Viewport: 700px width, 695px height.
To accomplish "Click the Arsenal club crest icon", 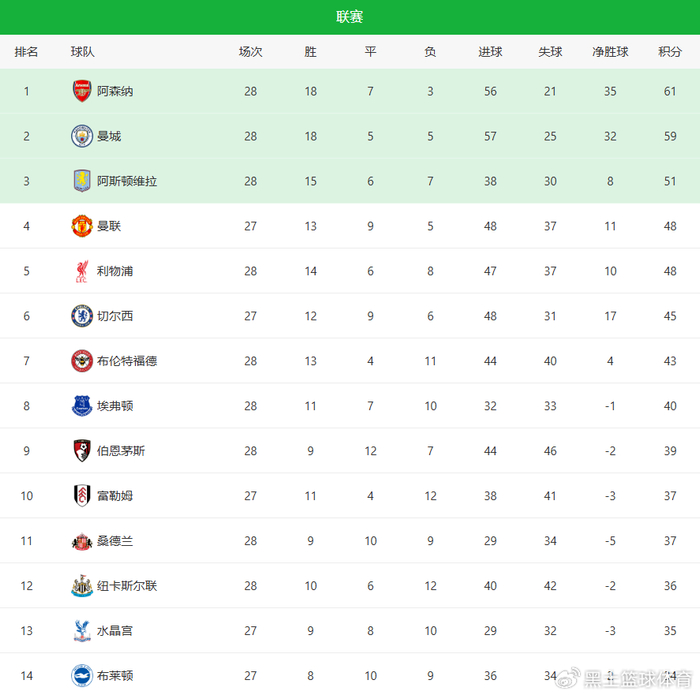I will click(x=82, y=91).
